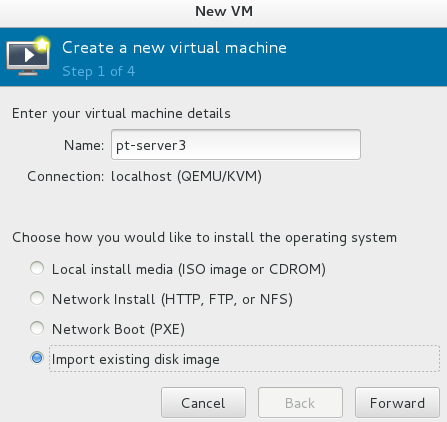Select Import existing disk image radio button
Image resolution: width=447 pixels, height=422 pixels.
37,358
